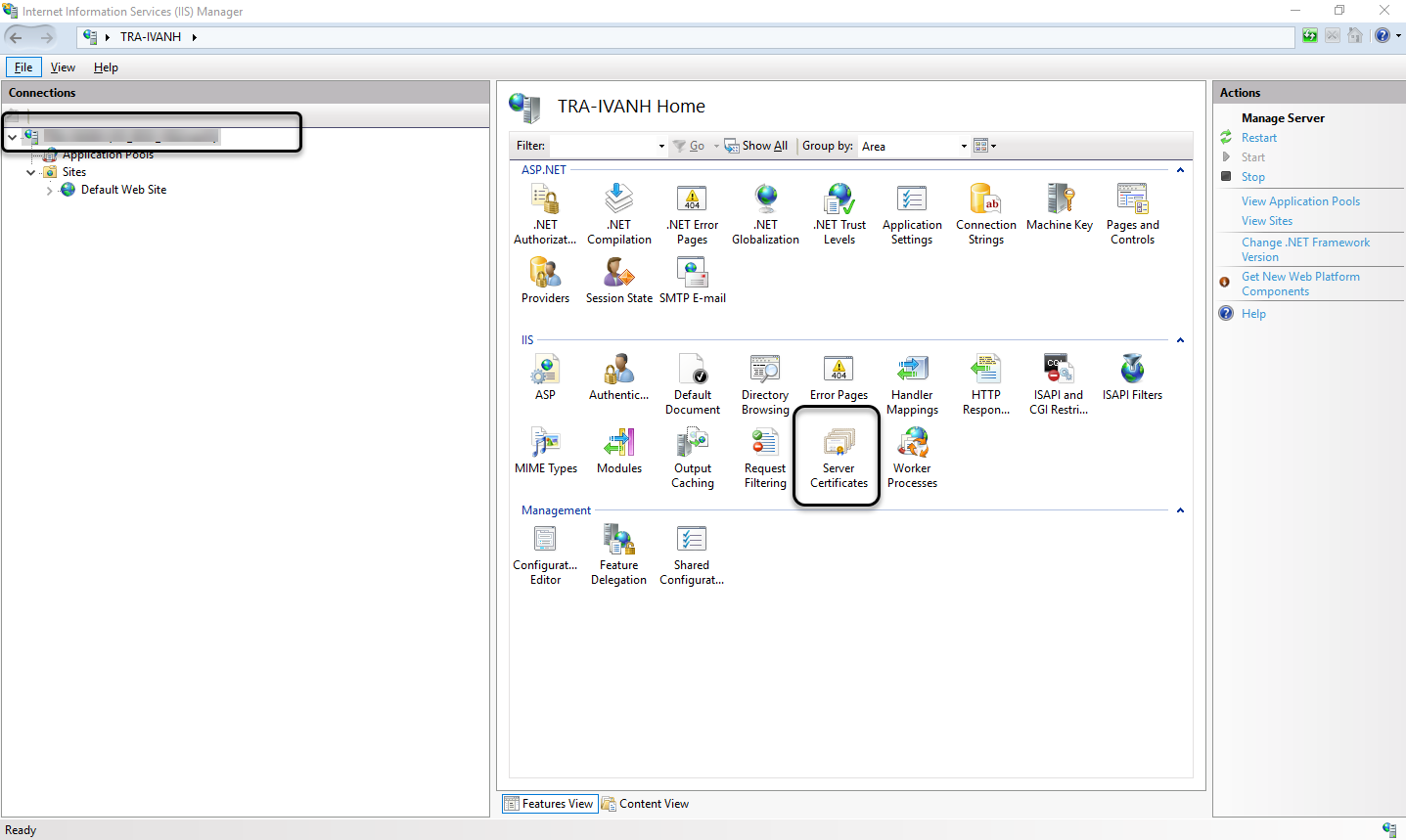
Task: Switch to Content View tab
Action: click(x=646, y=804)
